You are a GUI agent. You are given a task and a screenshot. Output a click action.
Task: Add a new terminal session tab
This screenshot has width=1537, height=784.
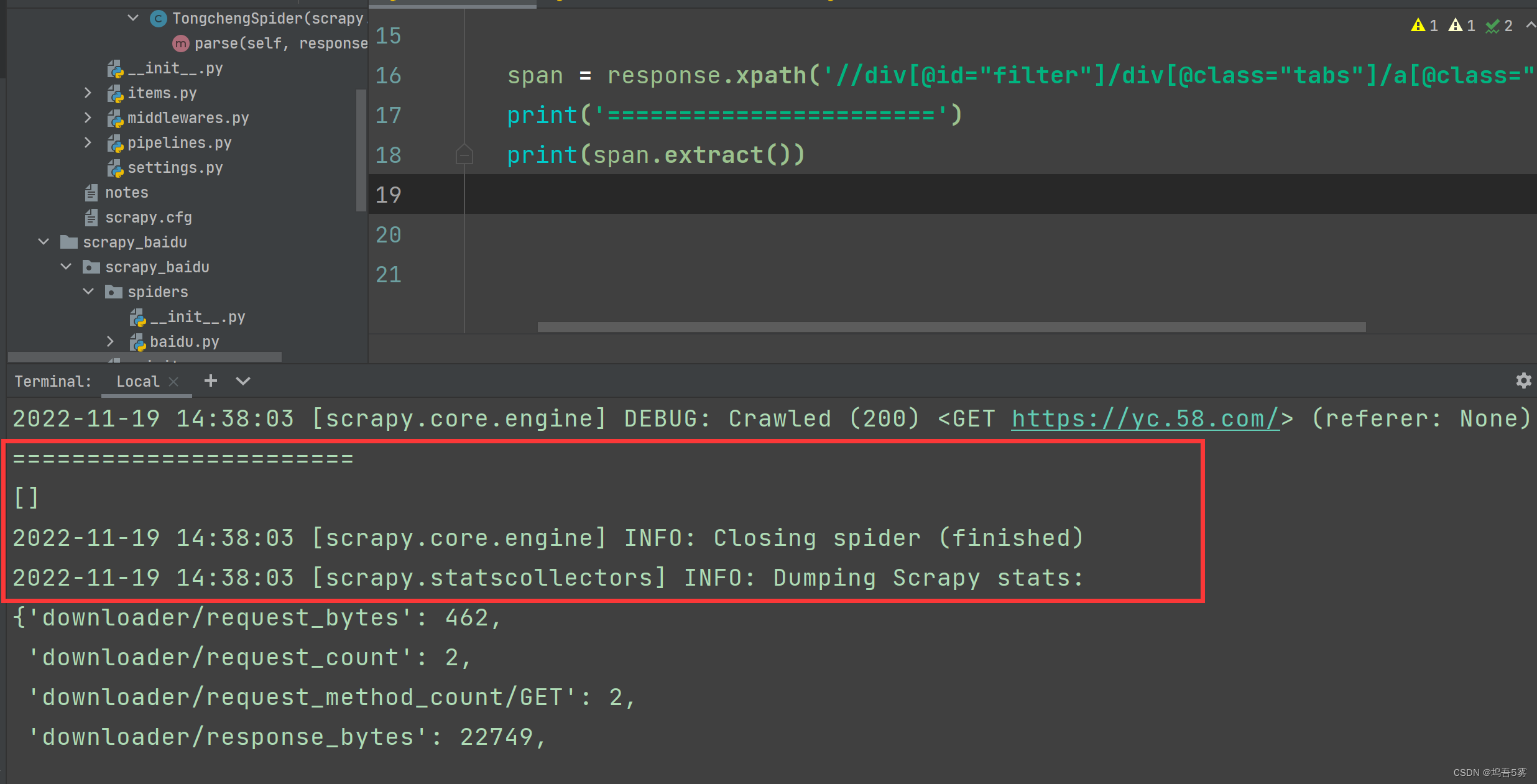[211, 380]
